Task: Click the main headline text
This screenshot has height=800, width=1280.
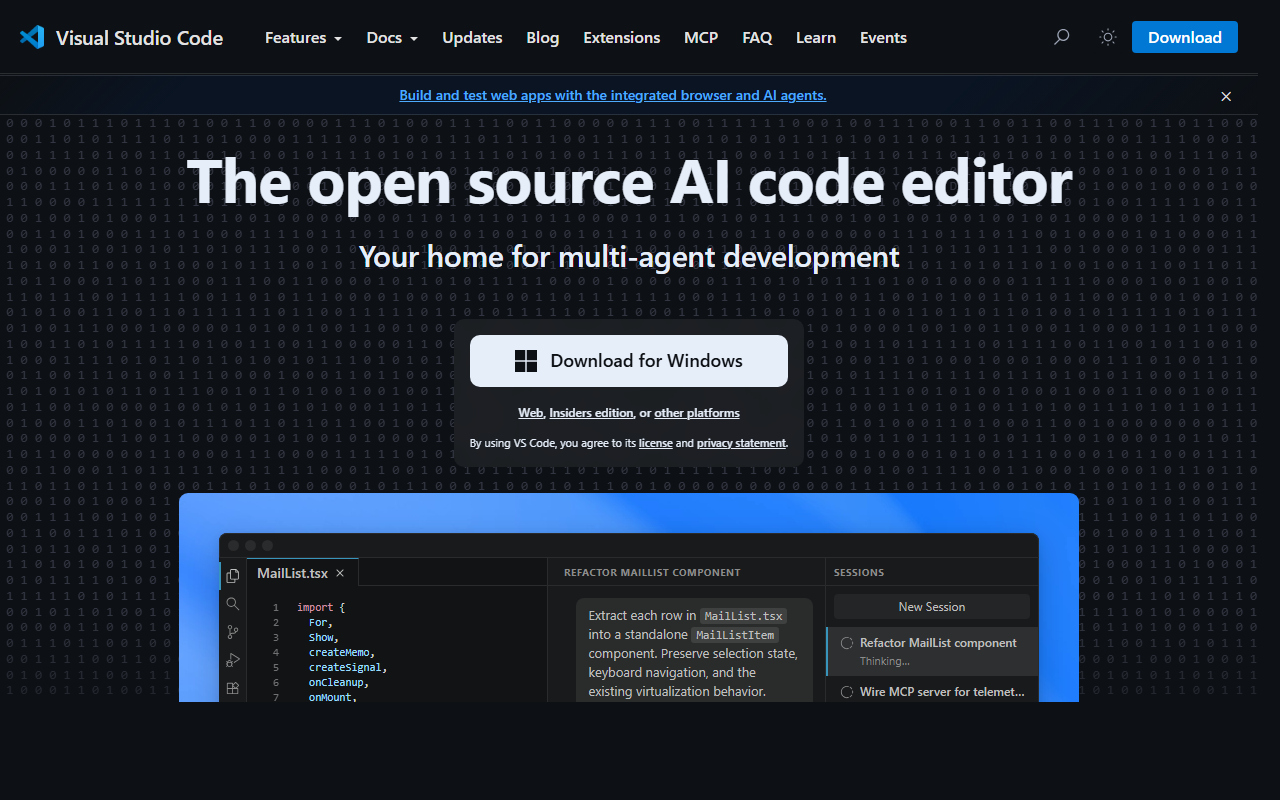Action: pyautogui.click(x=630, y=182)
